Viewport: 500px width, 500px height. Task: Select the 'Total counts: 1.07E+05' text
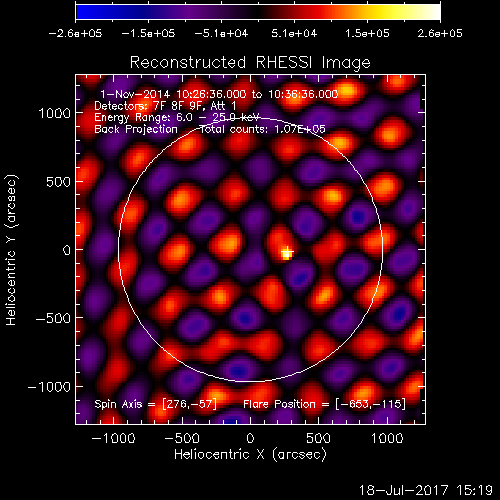[262, 129]
